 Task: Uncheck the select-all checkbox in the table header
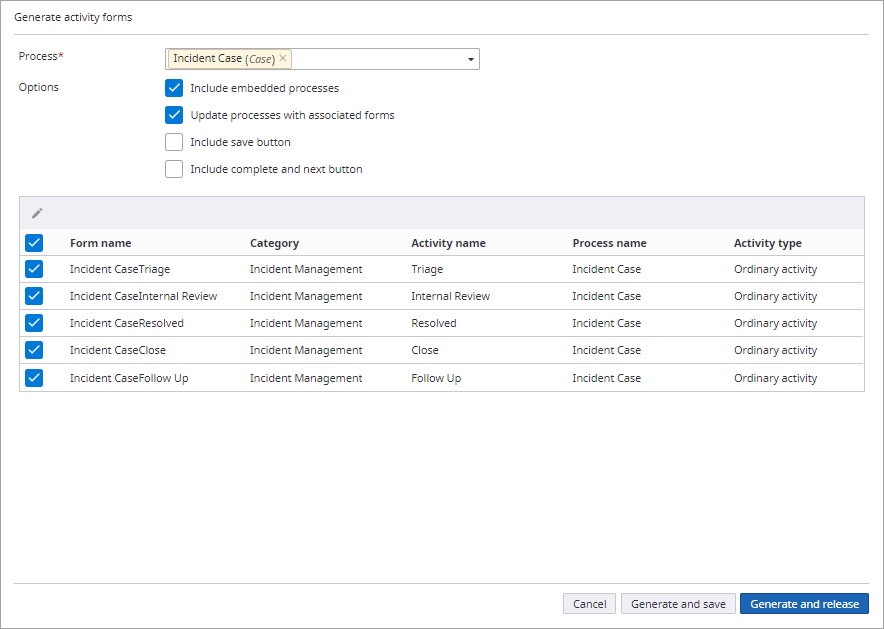[34, 242]
